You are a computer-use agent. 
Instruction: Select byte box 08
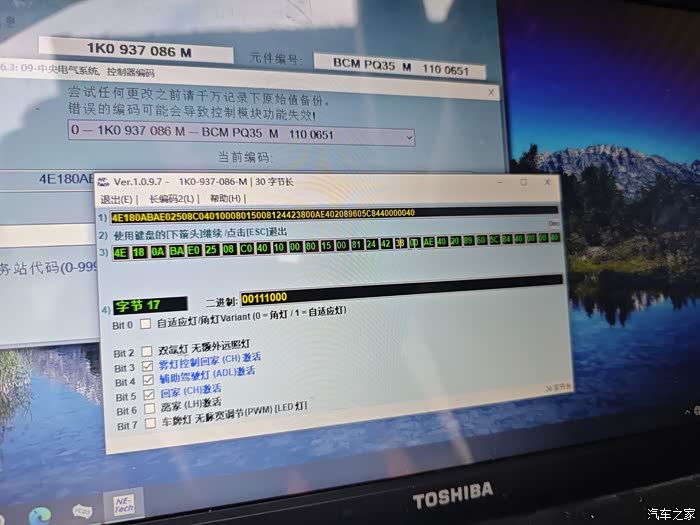[229, 249]
